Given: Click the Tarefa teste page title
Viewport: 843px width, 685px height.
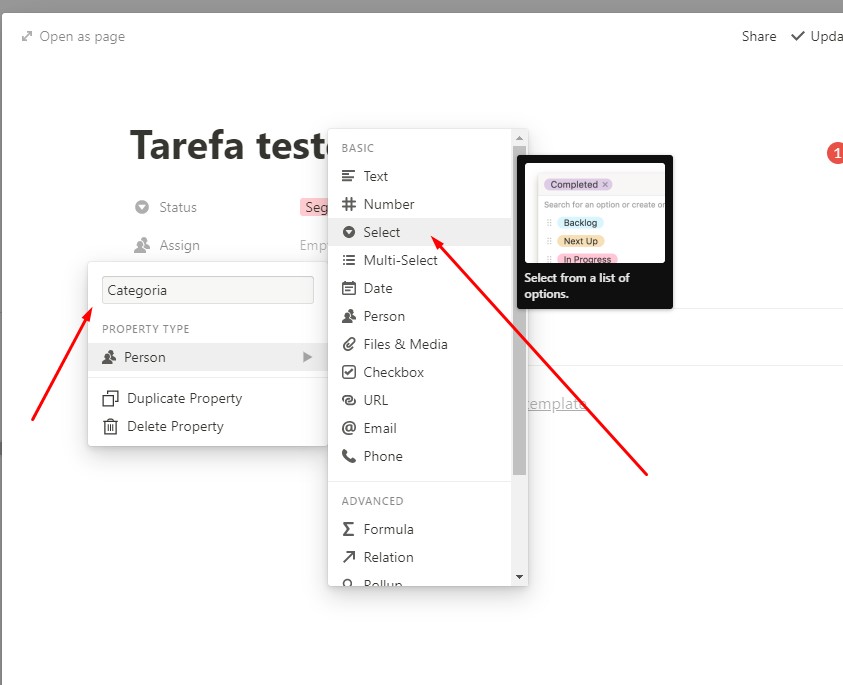Looking at the screenshot, I should pos(229,145).
